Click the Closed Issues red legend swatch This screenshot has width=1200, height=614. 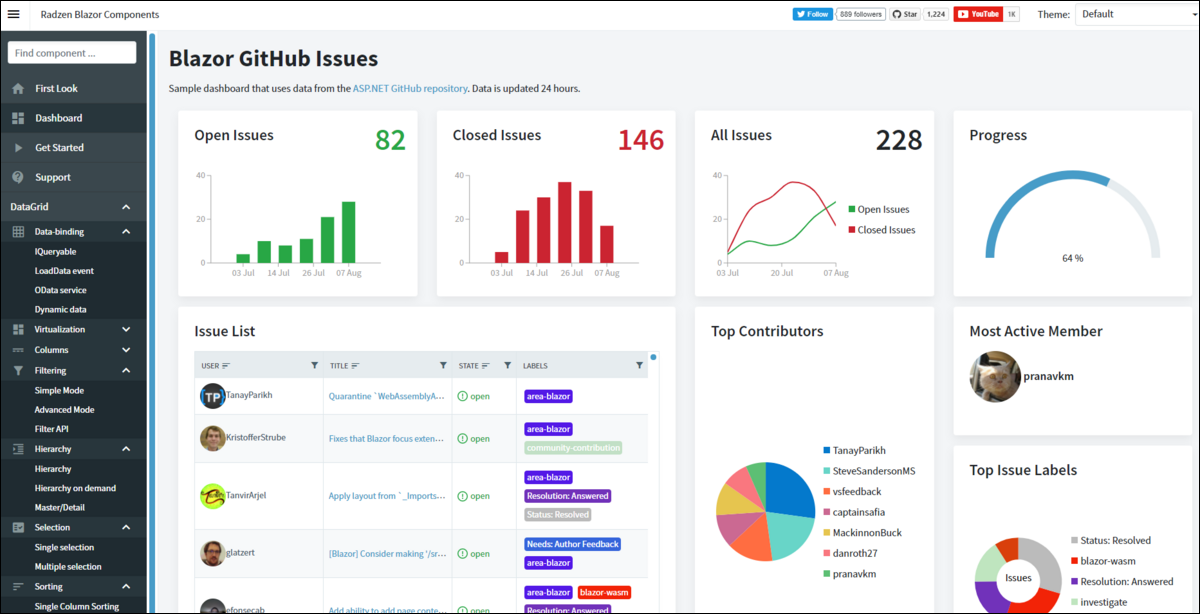point(851,230)
